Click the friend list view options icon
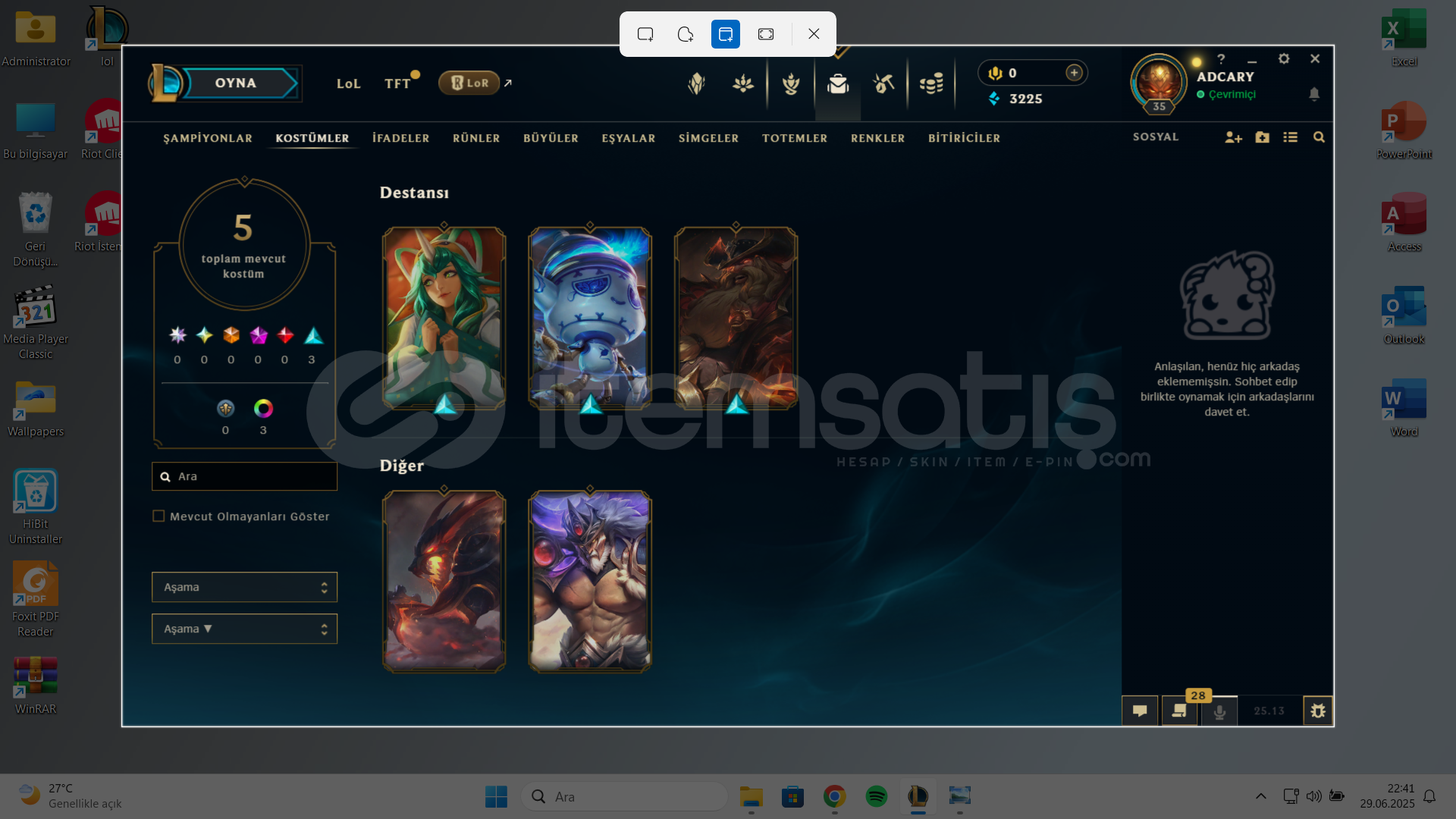The height and width of the screenshot is (819, 1456). point(1291,137)
